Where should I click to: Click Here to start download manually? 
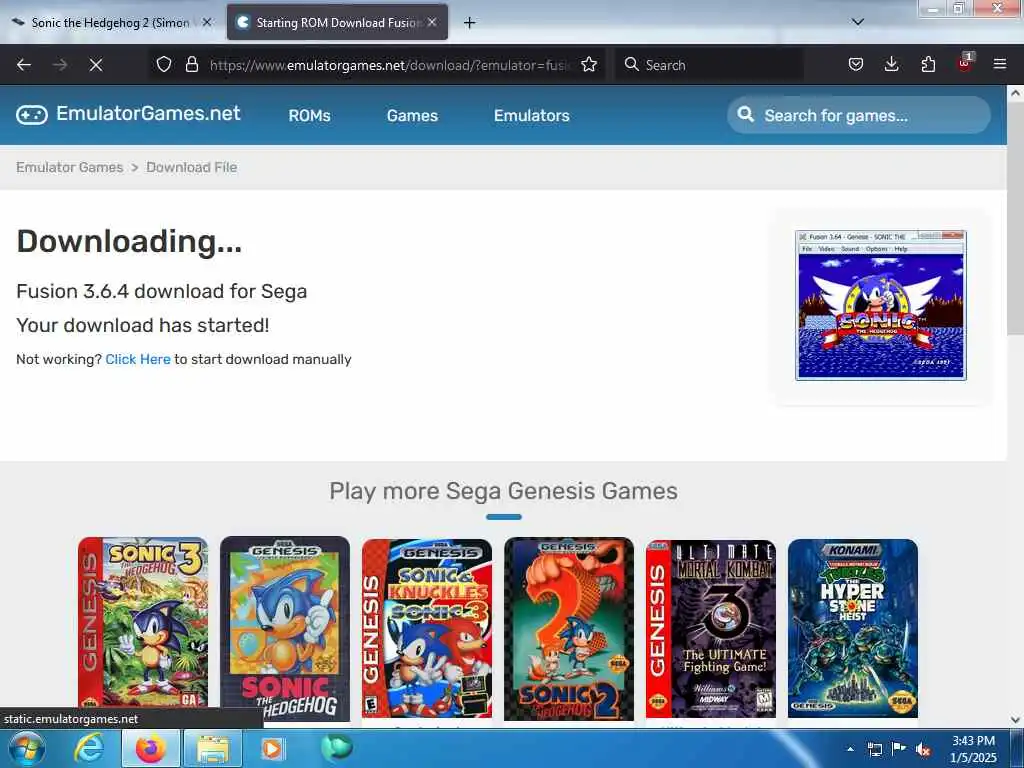pos(138,359)
